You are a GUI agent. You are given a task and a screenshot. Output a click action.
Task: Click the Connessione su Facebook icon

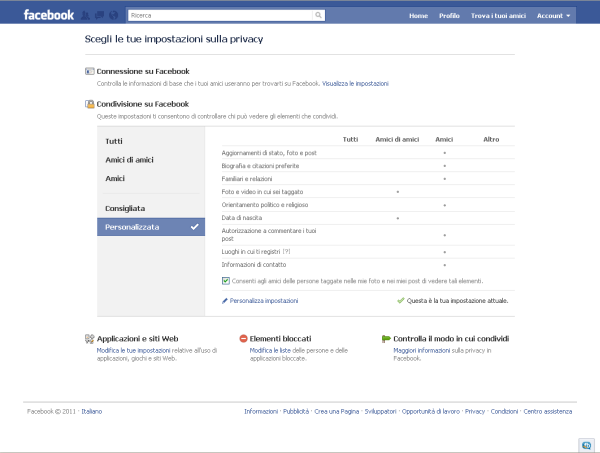pyautogui.click(x=90, y=71)
